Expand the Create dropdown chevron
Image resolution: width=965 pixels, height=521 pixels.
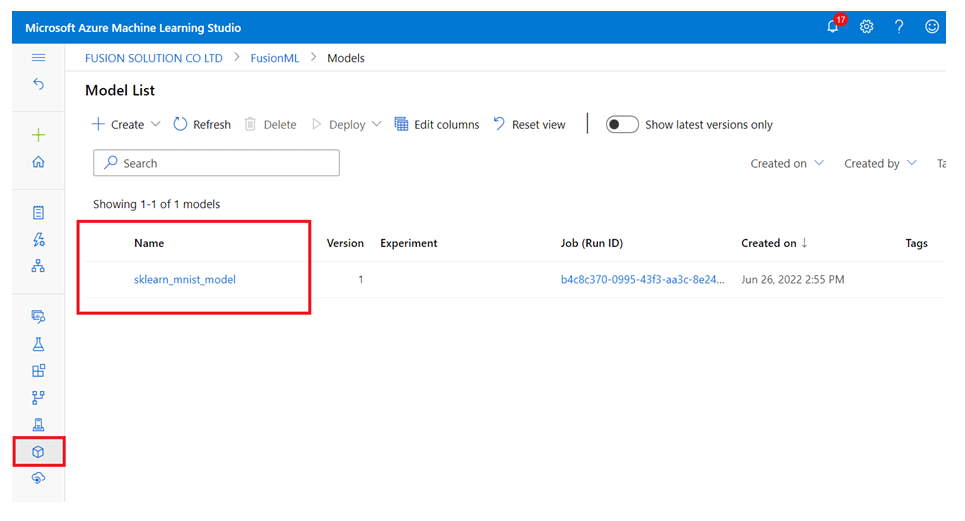[156, 124]
